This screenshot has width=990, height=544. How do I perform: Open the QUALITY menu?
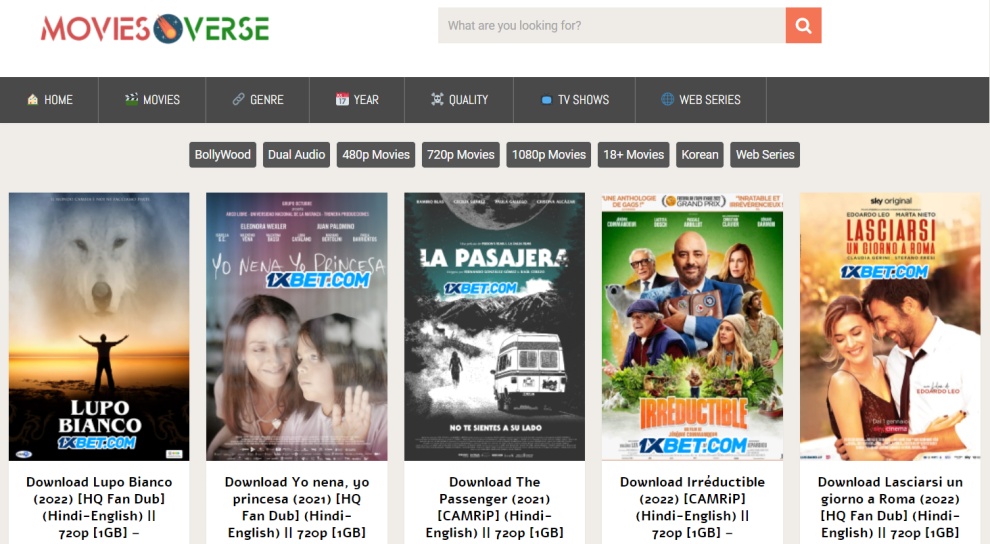click(459, 100)
